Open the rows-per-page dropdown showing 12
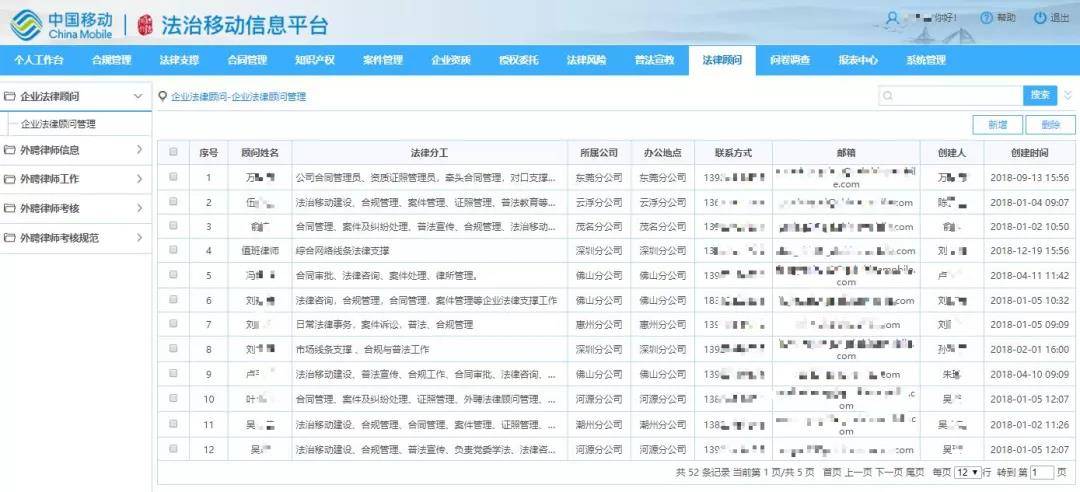1080x492 pixels. 967,472
